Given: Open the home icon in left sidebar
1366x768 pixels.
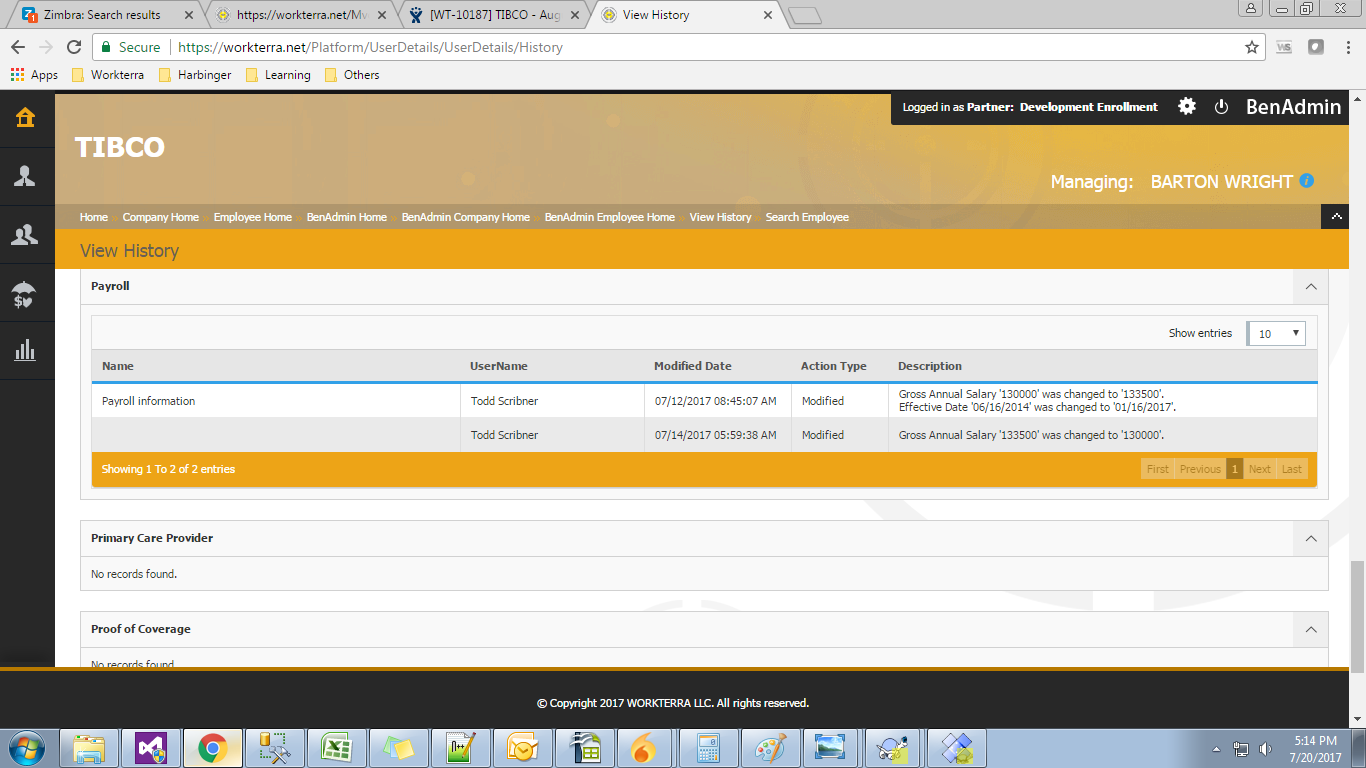Looking at the screenshot, I should [x=25, y=118].
